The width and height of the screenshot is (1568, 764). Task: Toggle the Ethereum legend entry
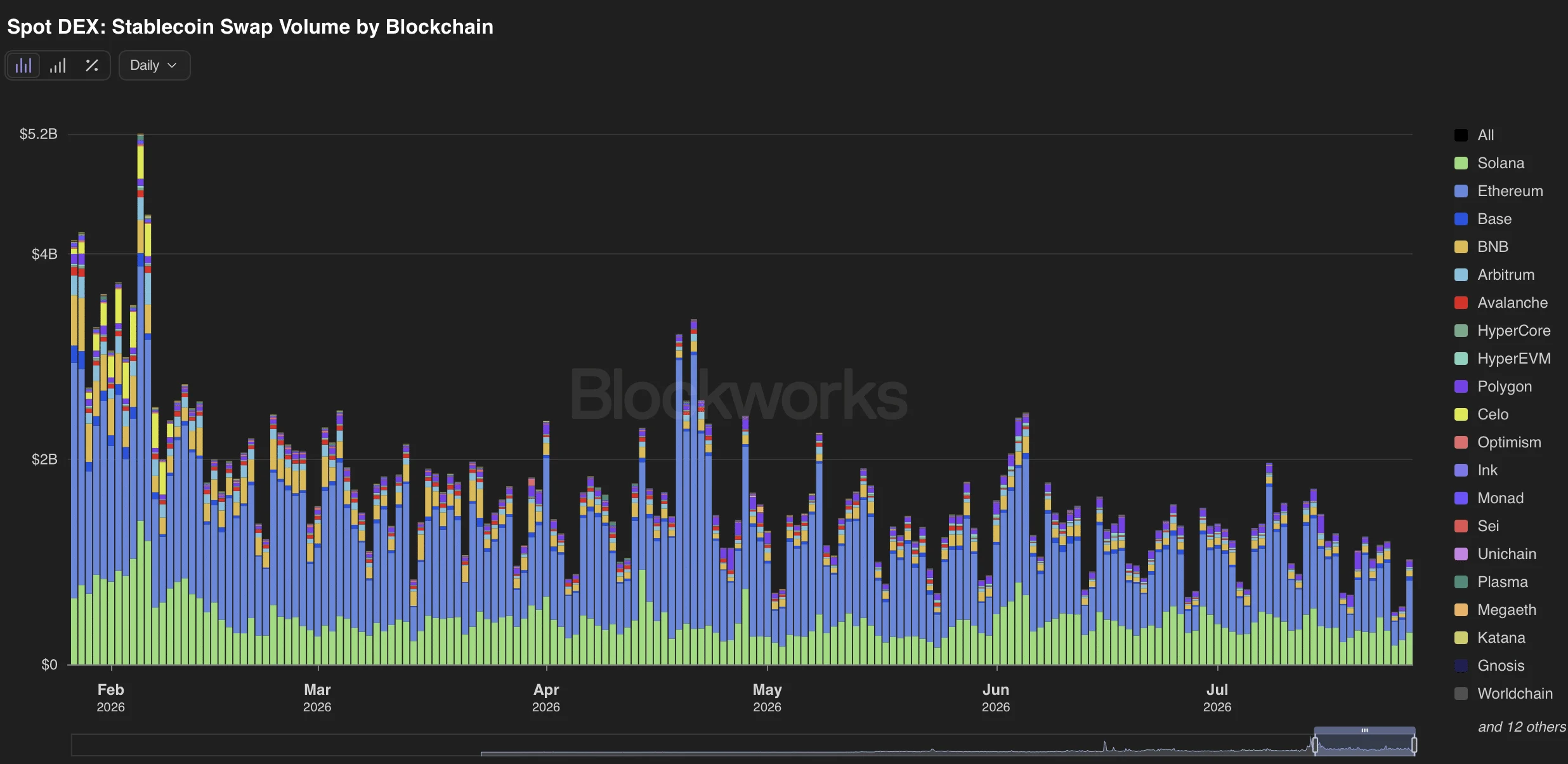[1498, 191]
